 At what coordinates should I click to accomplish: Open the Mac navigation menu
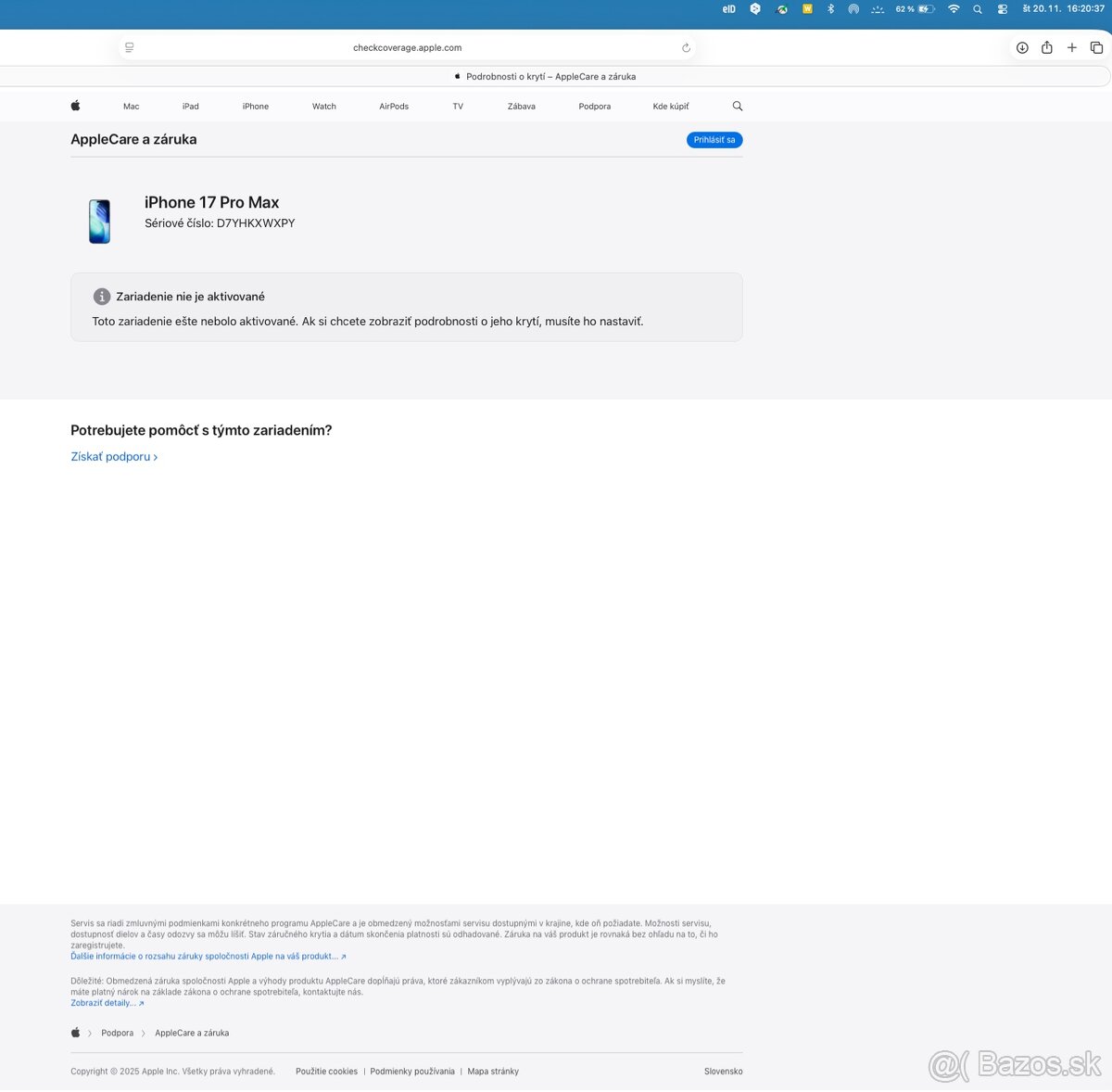point(132,107)
